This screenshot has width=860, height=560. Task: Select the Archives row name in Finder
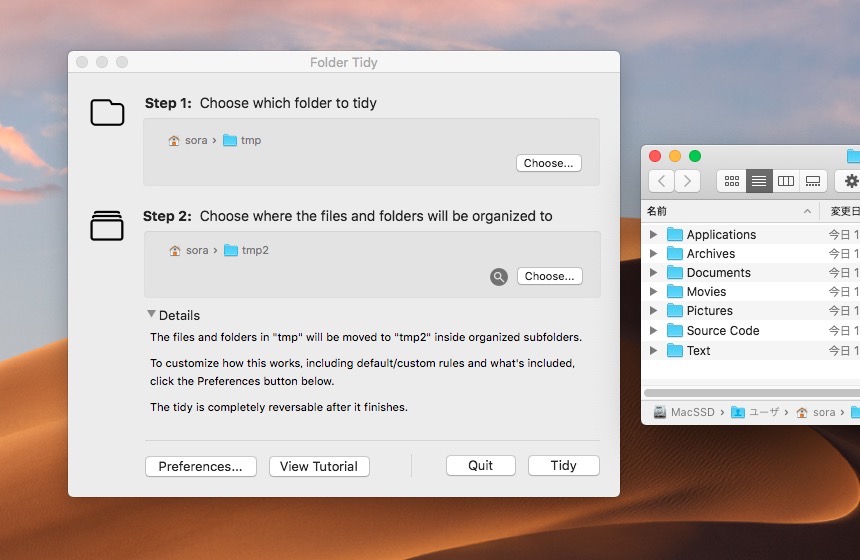click(711, 253)
